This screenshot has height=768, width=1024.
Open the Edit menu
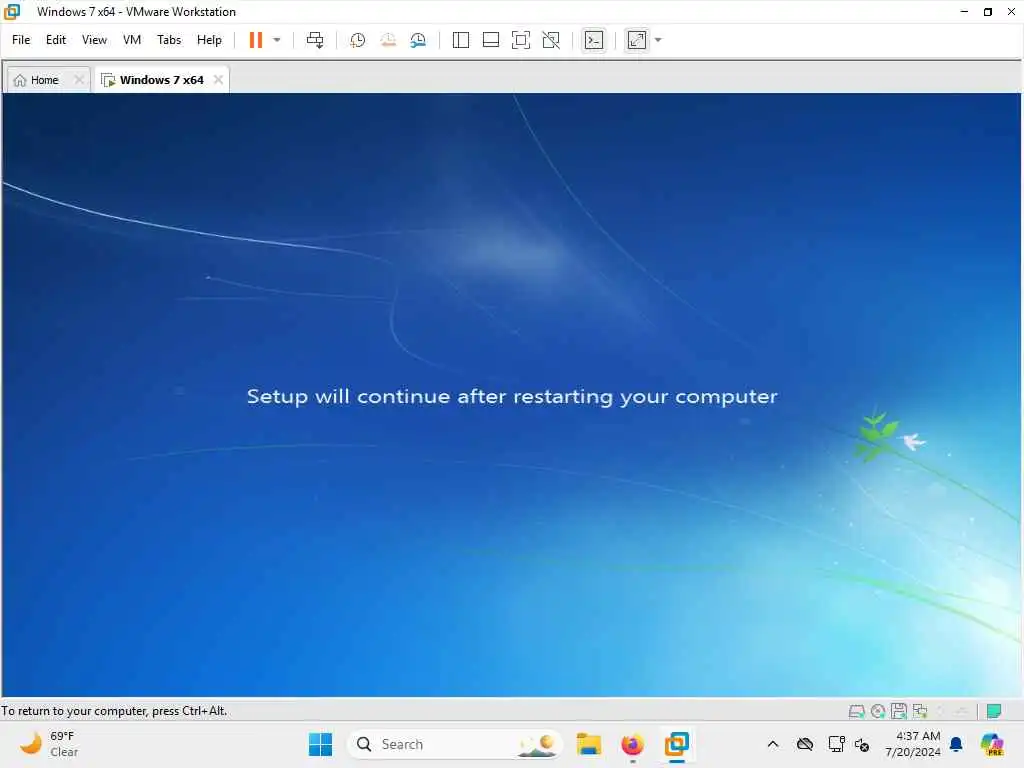coord(56,40)
